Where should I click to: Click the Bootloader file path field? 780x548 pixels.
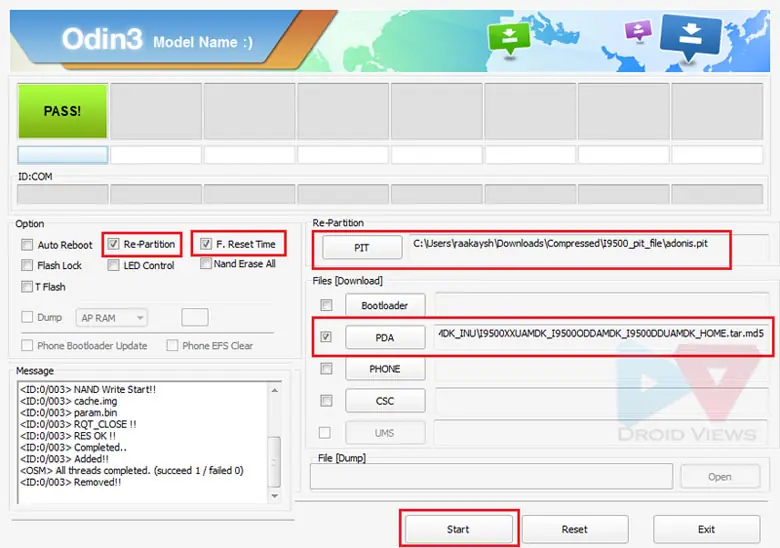click(x=602, y=305)
